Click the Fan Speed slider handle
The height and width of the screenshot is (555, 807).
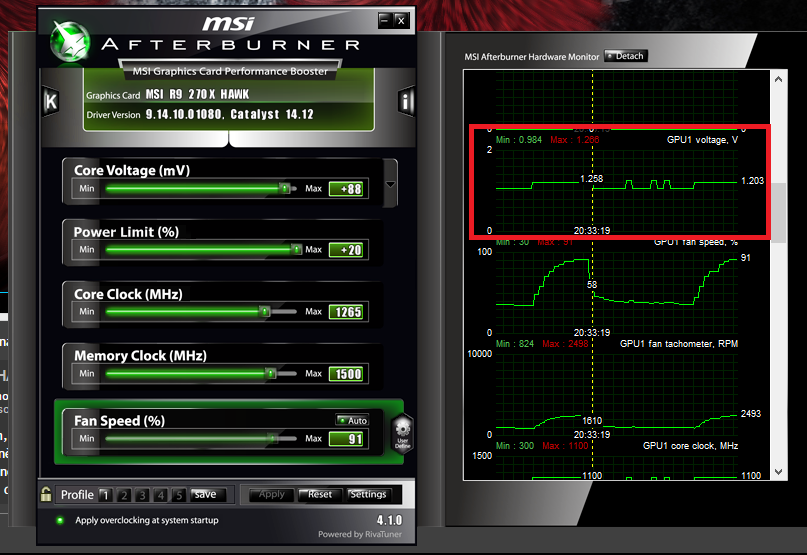tap(272, 438)
